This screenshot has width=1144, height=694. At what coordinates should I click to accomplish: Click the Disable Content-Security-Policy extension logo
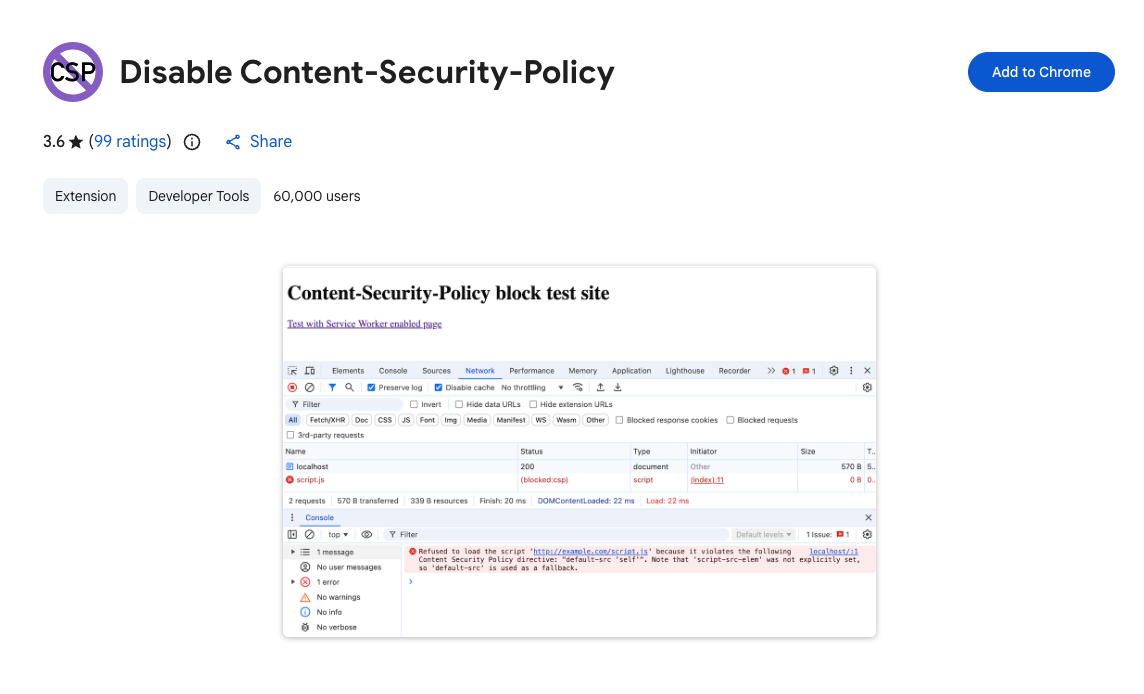(73, 72)
